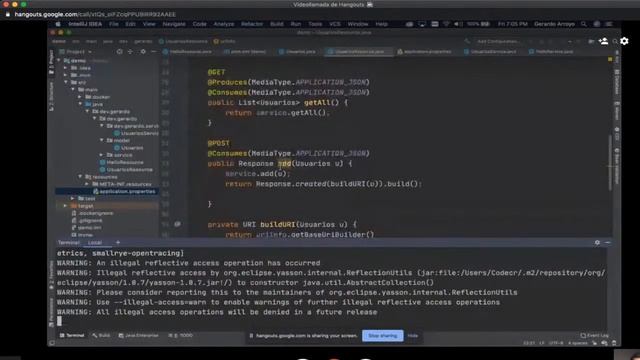
Task: Click the editor vertical scrollbar
Action: click(610, 163)
